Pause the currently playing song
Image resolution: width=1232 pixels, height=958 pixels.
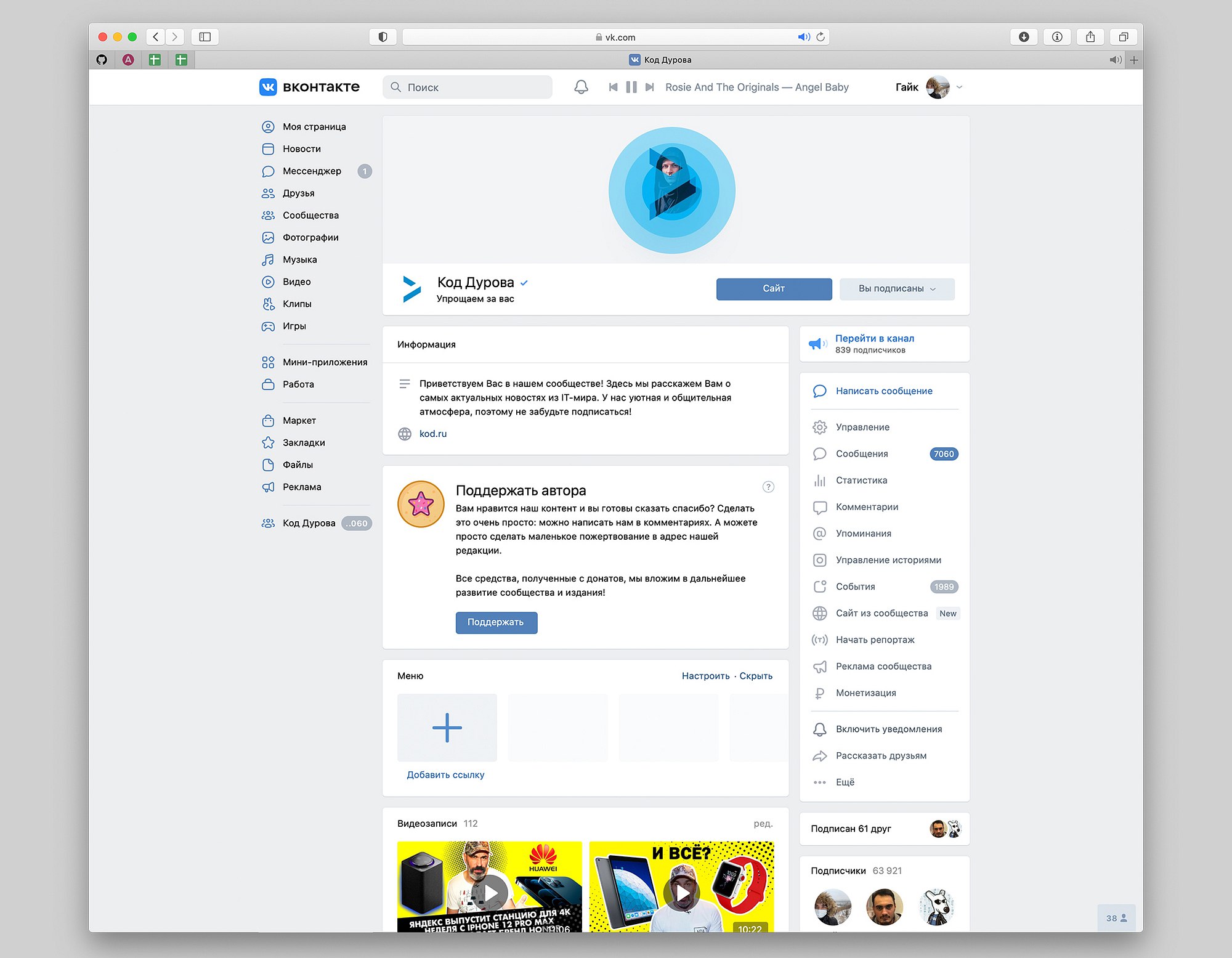pyautogui.click(x=631, y=87)
